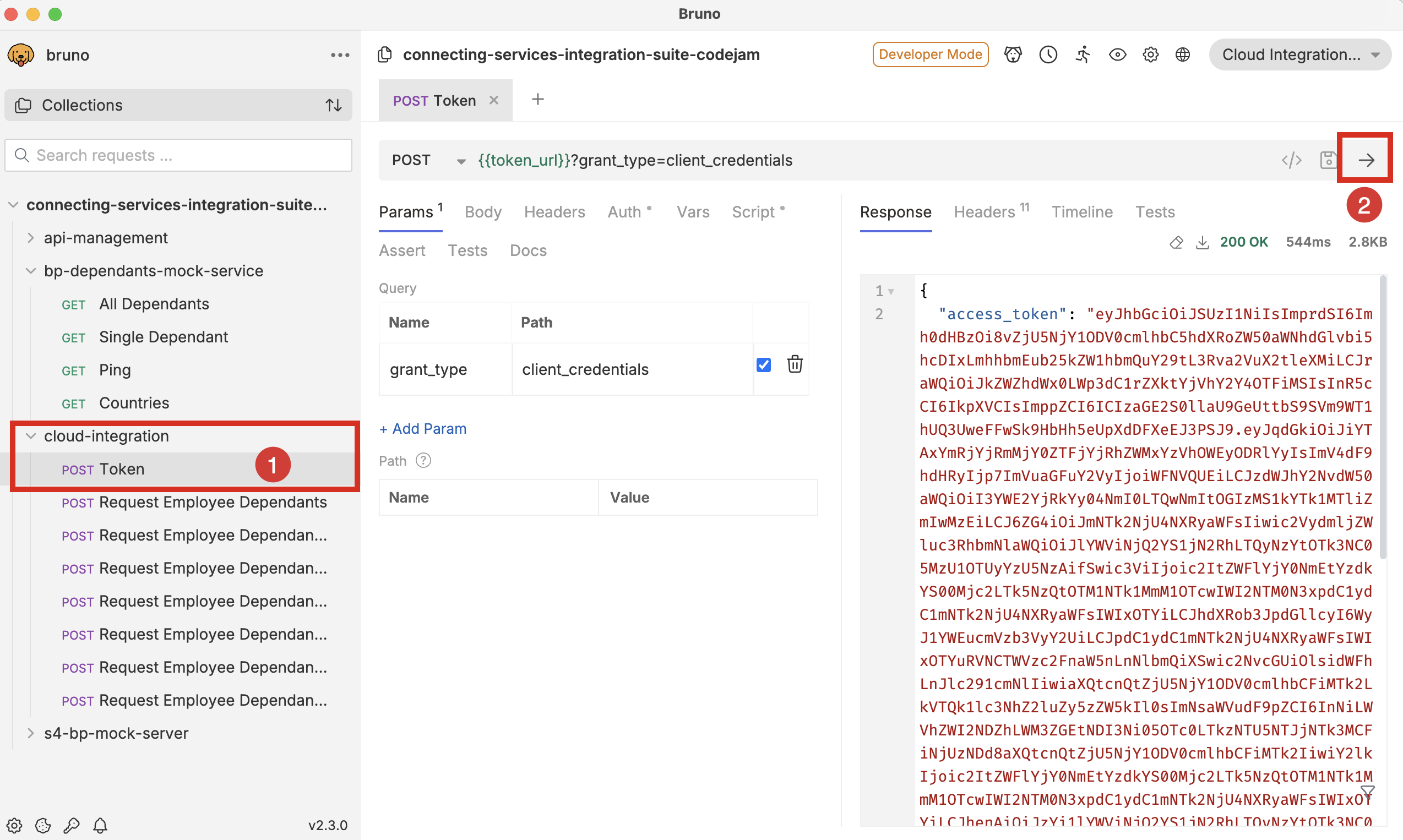Image resolution: width=1403 pixels, height=840 pixels.
Task: Click the v2.3.0 version label
Action: pyautogui.click(x=328, y=825)
